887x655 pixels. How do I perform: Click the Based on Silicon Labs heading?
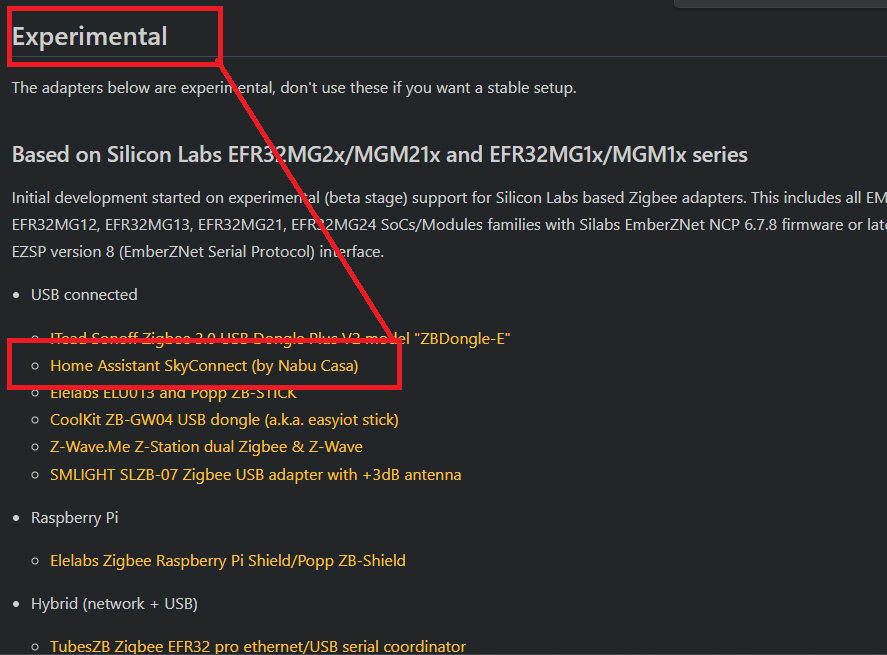coord(380,154)
